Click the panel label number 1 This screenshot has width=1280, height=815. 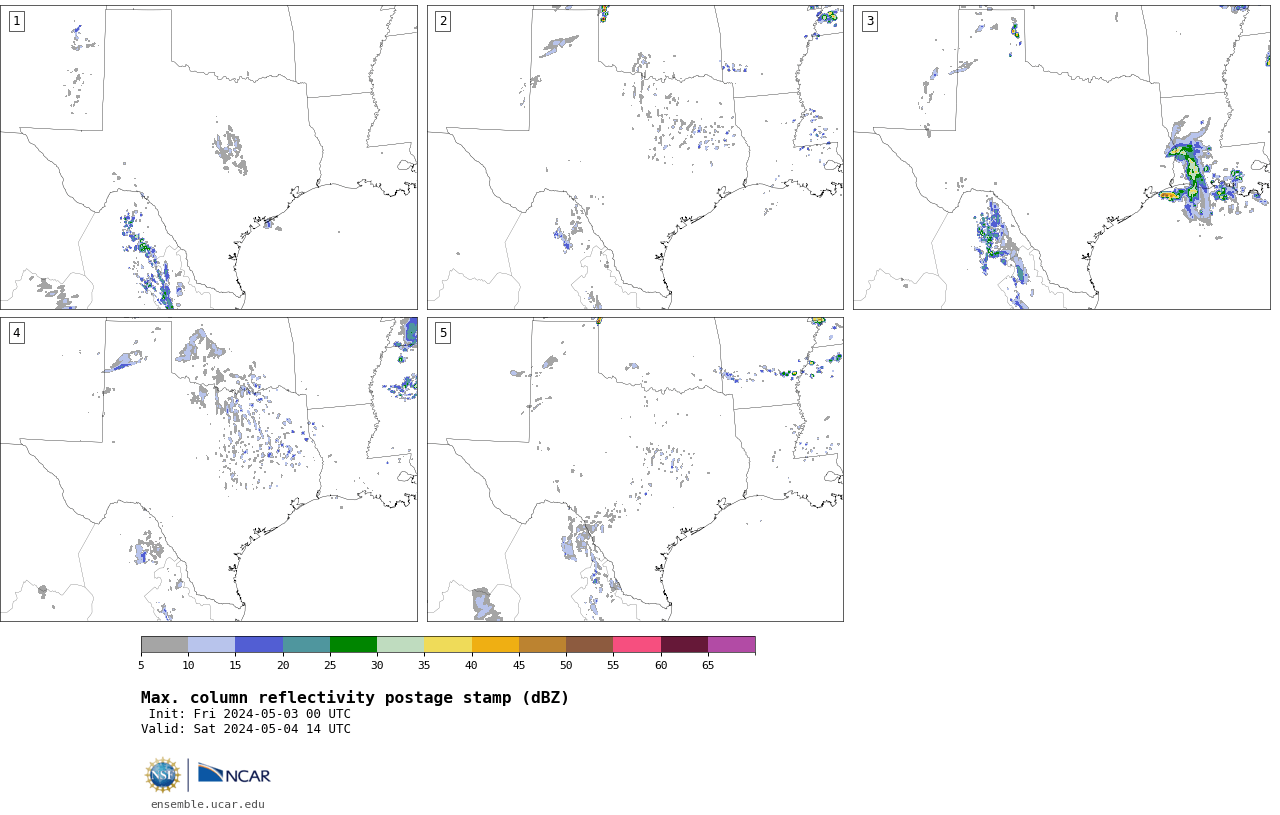tap(16, 21)
